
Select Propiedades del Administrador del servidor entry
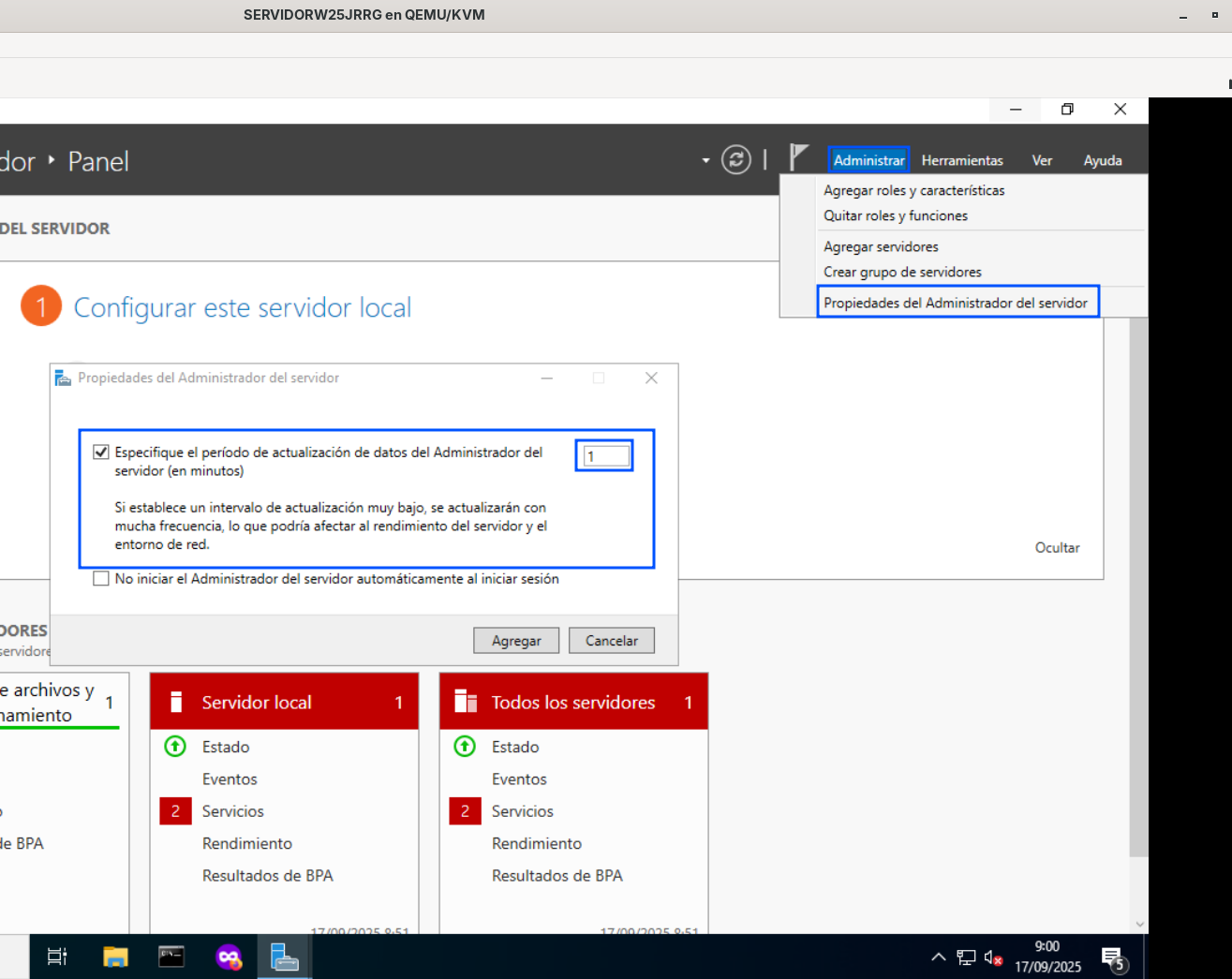(x=957, y=303)
